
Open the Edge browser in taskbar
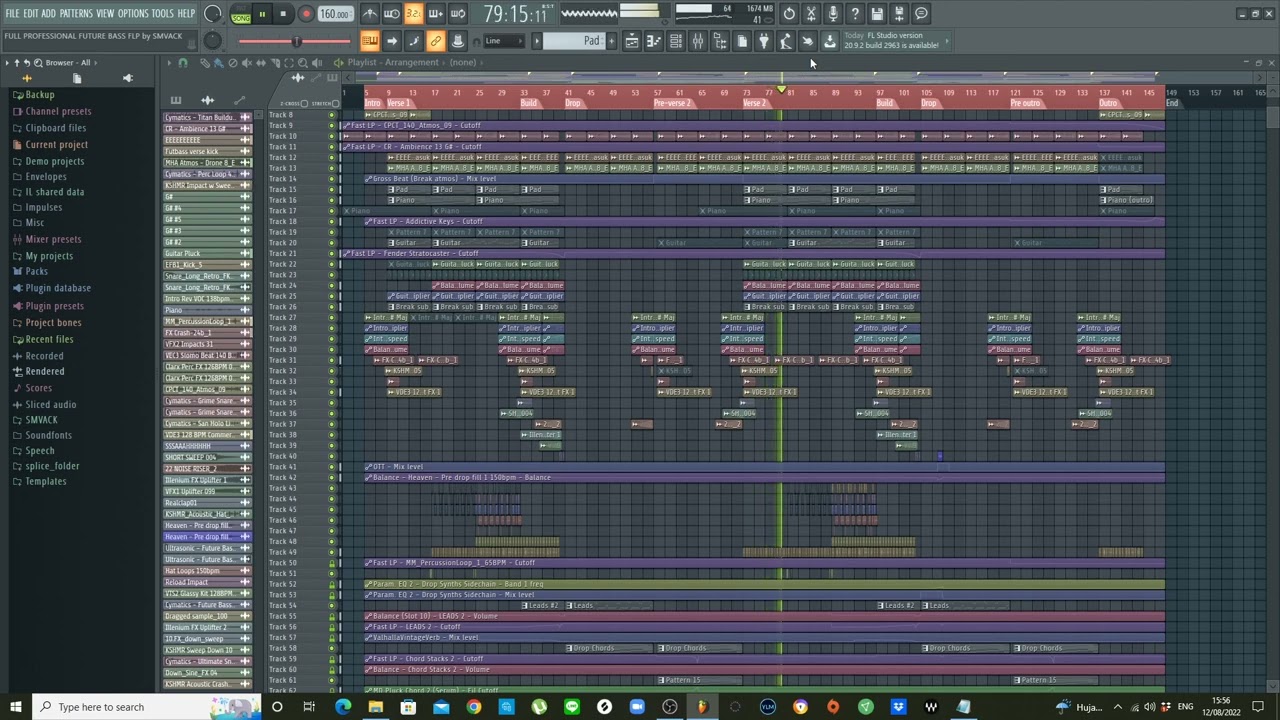[x=343, y=707]
